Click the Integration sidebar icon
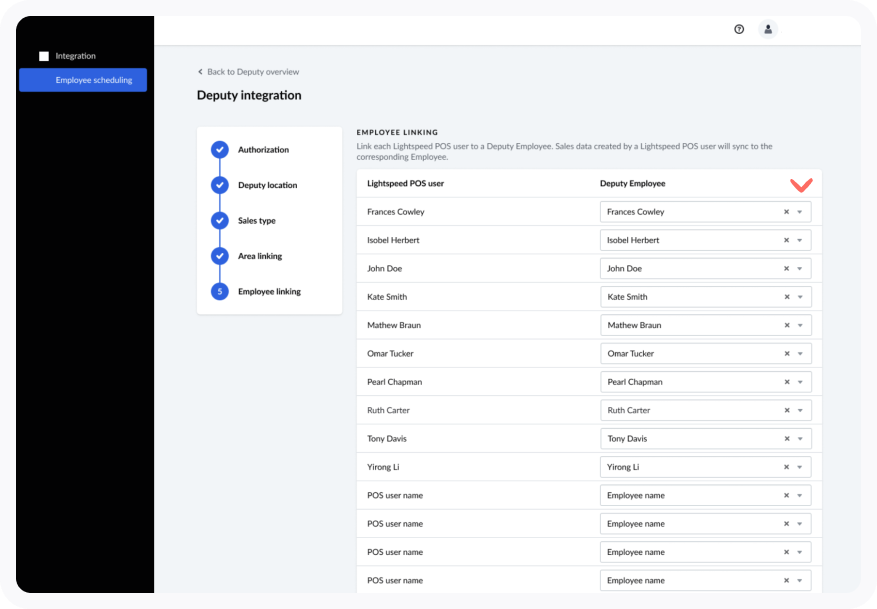 [x=44, y=56]
